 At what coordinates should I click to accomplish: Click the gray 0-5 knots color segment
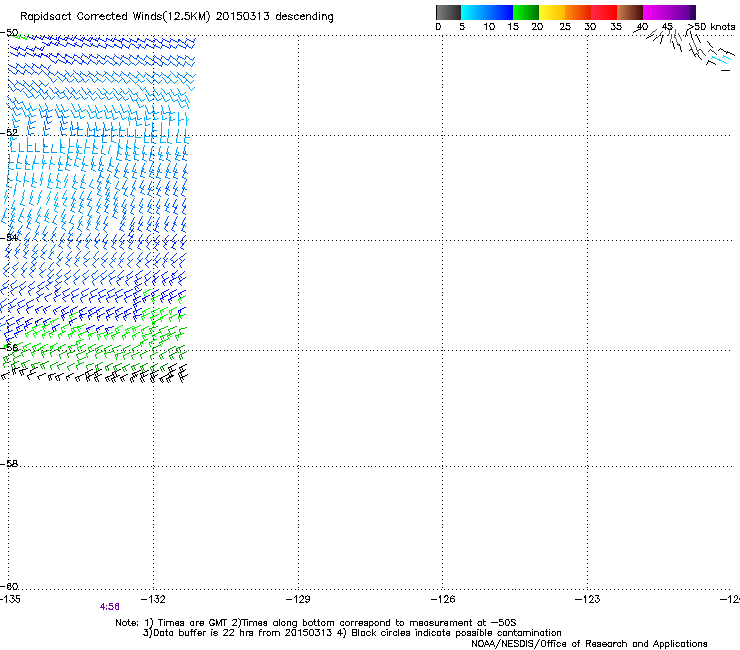pos(448,12)
